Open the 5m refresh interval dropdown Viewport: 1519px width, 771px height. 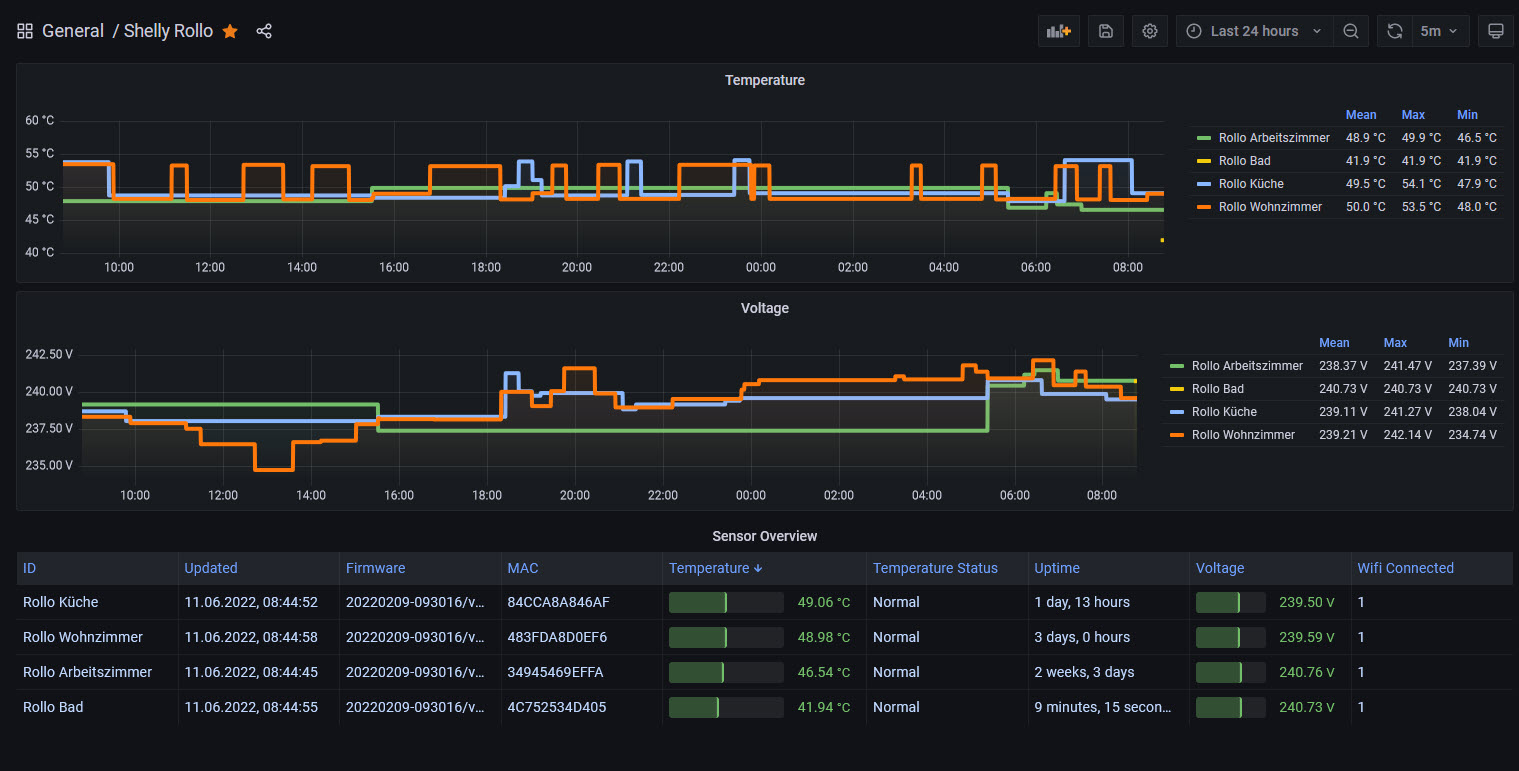click(x=1440, y=31)
